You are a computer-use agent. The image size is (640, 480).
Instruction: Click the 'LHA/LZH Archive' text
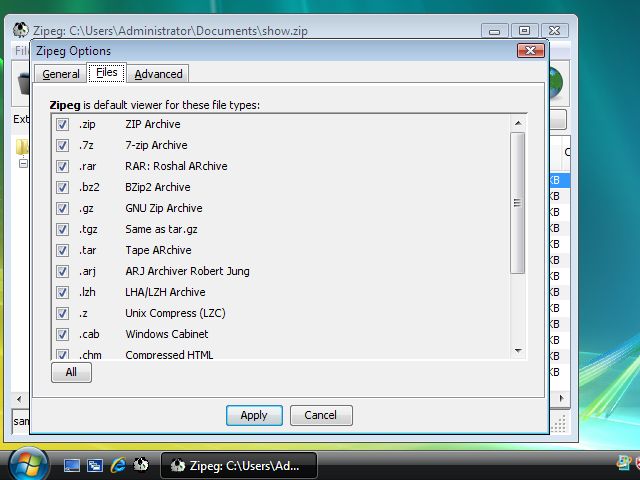point(165,292)
